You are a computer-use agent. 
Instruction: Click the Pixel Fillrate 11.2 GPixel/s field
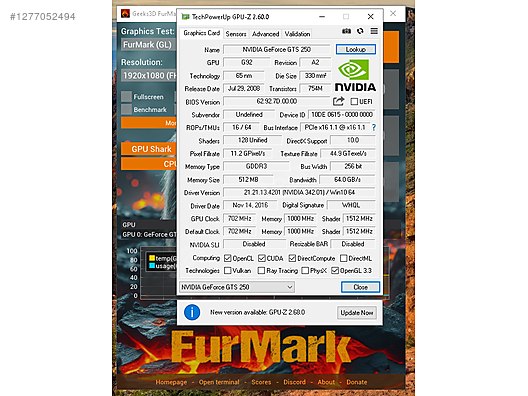(x=248, y=154)
